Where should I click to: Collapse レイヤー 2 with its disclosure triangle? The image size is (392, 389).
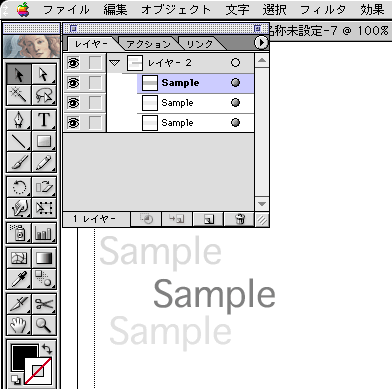(x=115, y=62)
